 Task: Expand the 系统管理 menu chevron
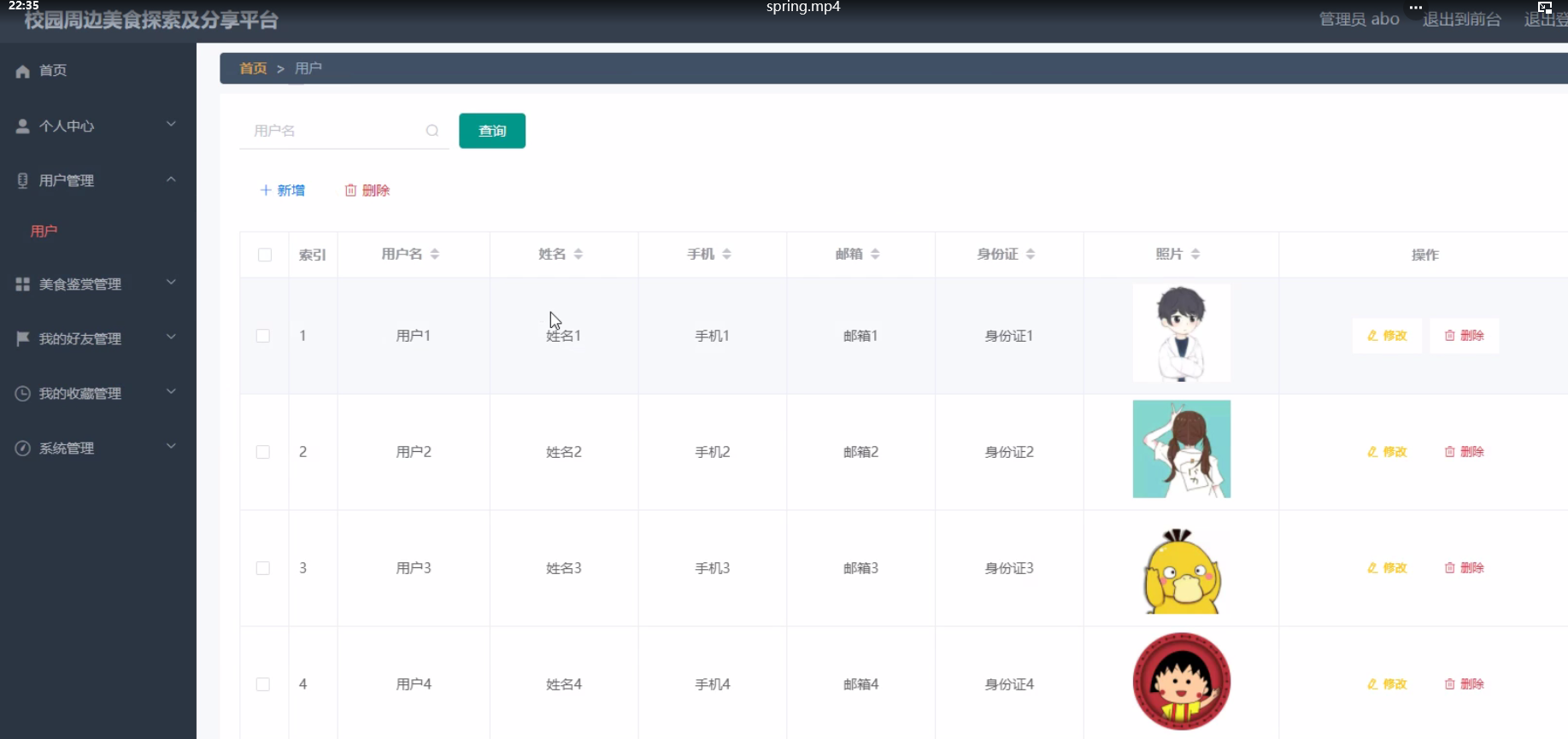point(171,446)
